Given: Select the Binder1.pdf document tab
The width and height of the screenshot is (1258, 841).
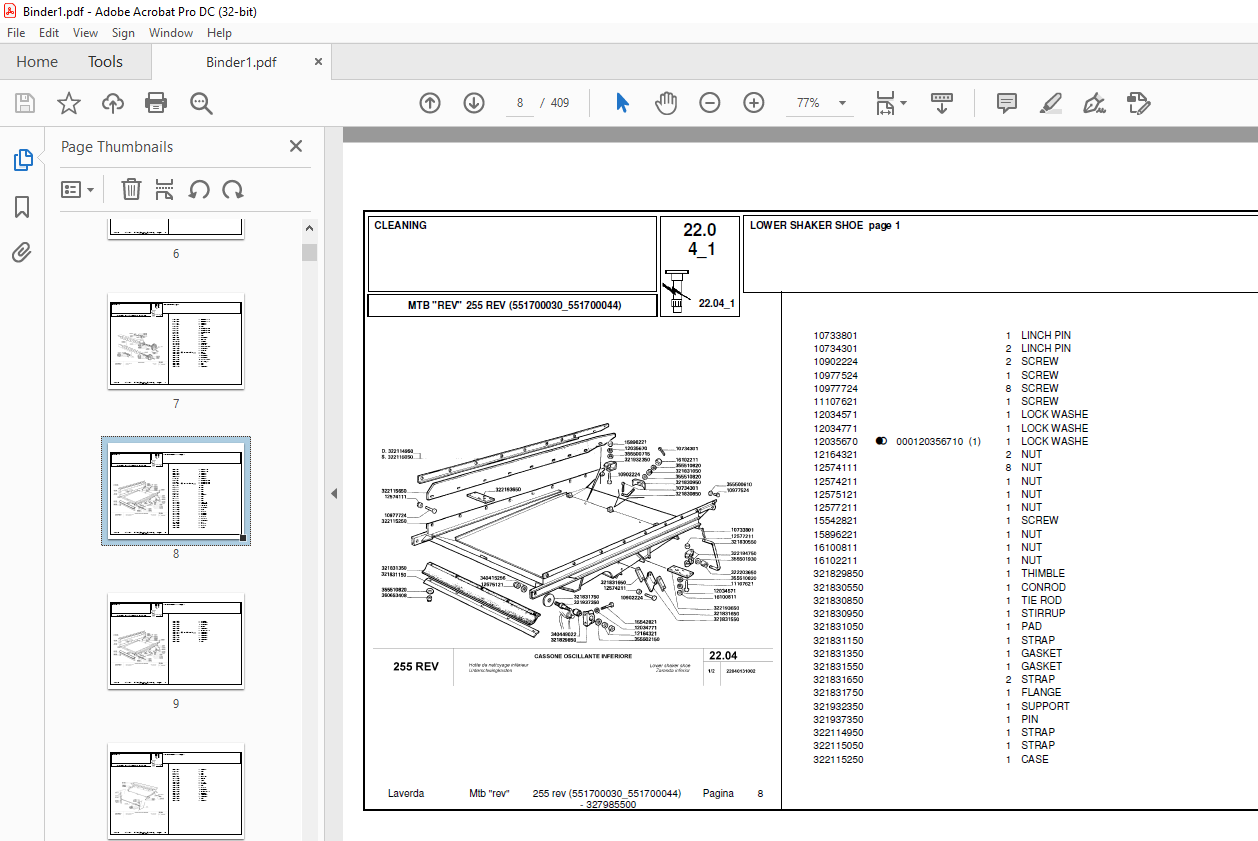Looking at the screenshot, I should point(241,62).
